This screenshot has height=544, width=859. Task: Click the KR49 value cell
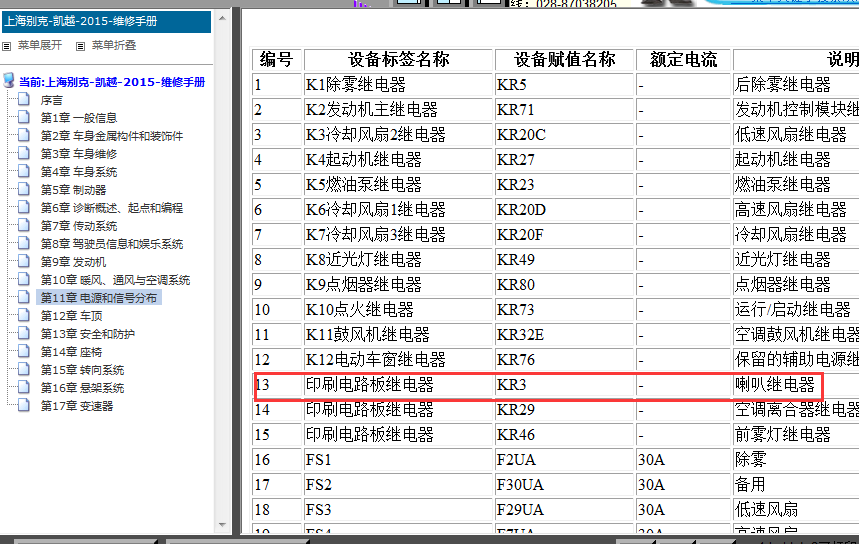click(564, 260)
